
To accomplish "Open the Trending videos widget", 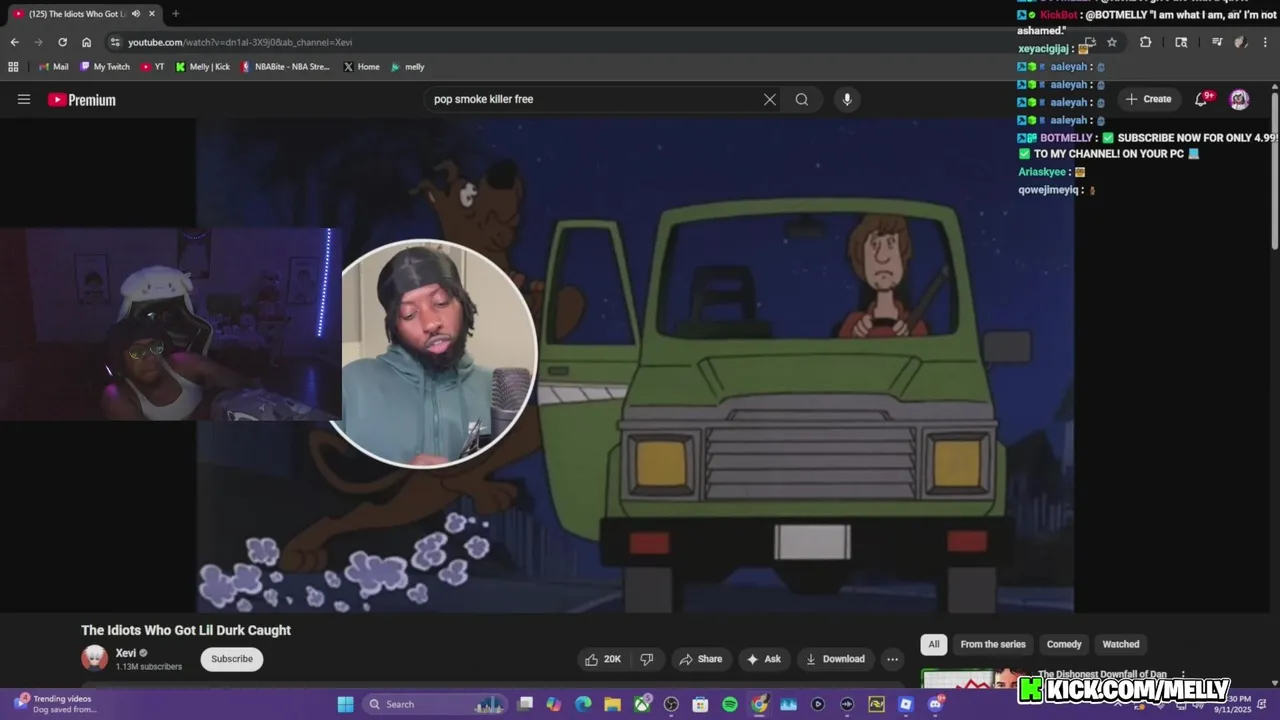I will click(55, 704).
